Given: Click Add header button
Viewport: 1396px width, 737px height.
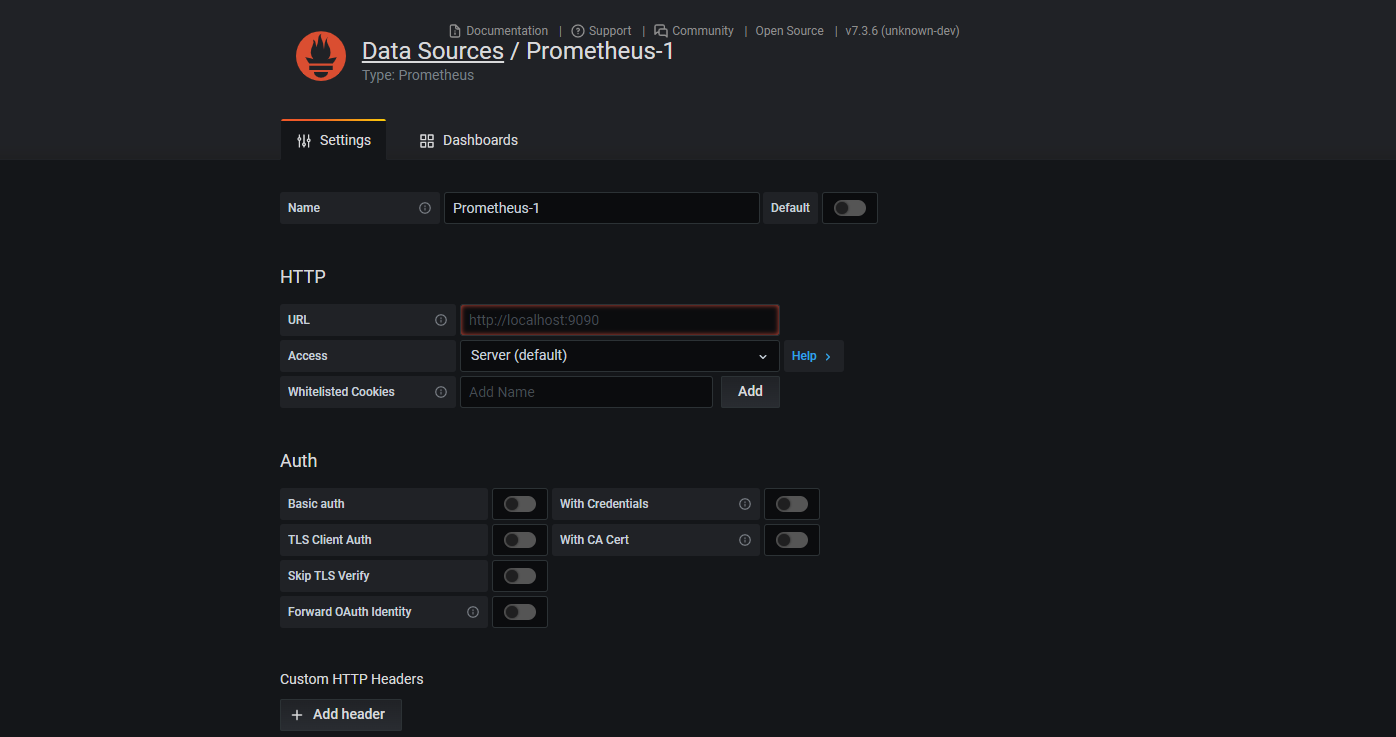Looking at the screenshot, I should click(341, 715).
